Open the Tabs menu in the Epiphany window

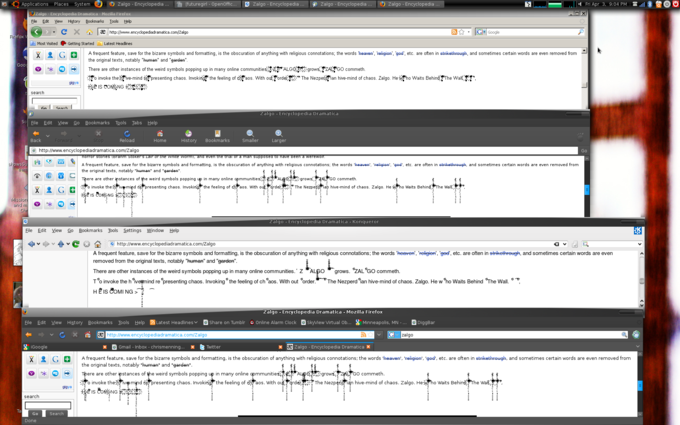(x=137, y=123)
